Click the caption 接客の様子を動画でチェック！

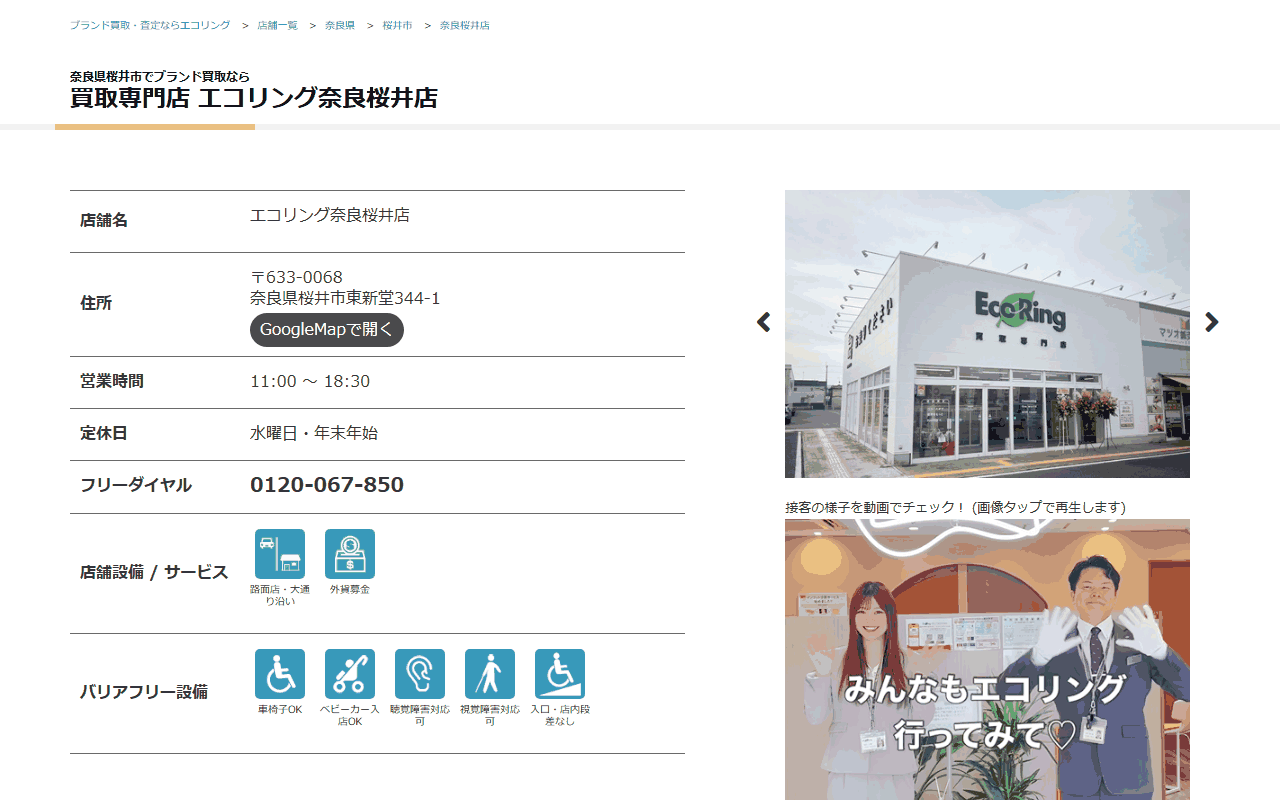875,507
